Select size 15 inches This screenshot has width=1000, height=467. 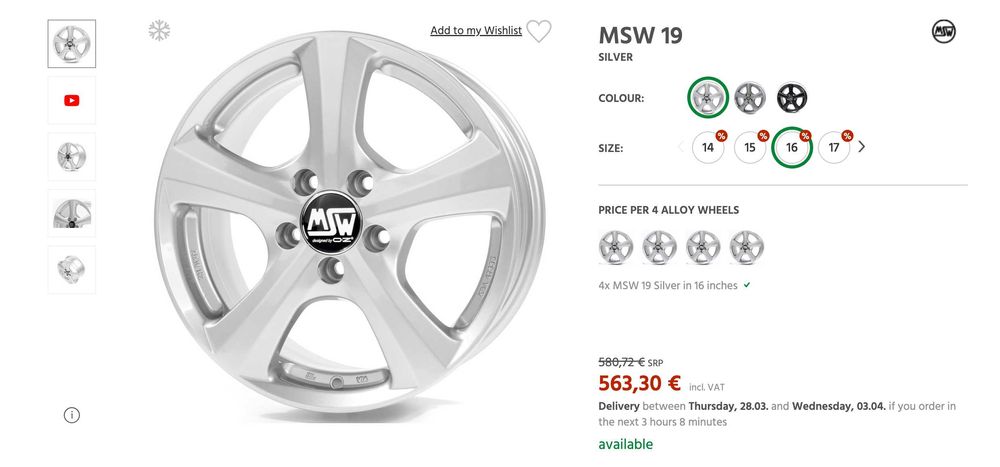pos(750,147)
